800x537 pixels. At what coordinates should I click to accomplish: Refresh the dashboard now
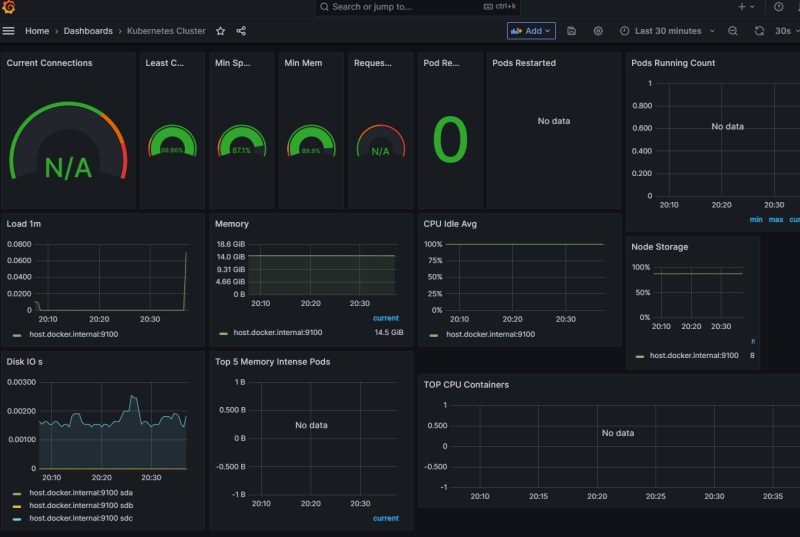pyautogui.click(x=760, y=31)
